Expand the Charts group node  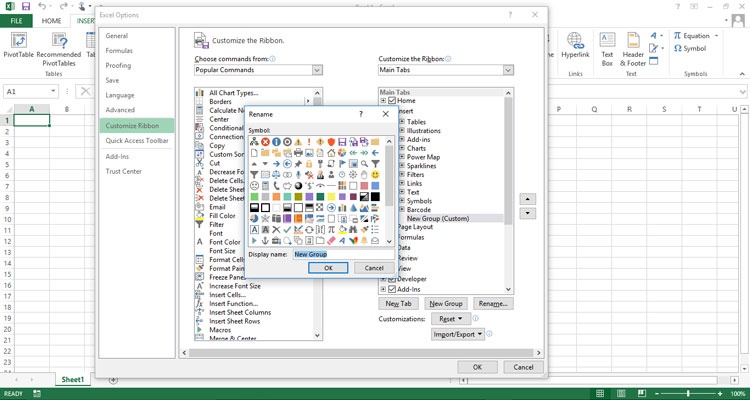click(402, 148)
